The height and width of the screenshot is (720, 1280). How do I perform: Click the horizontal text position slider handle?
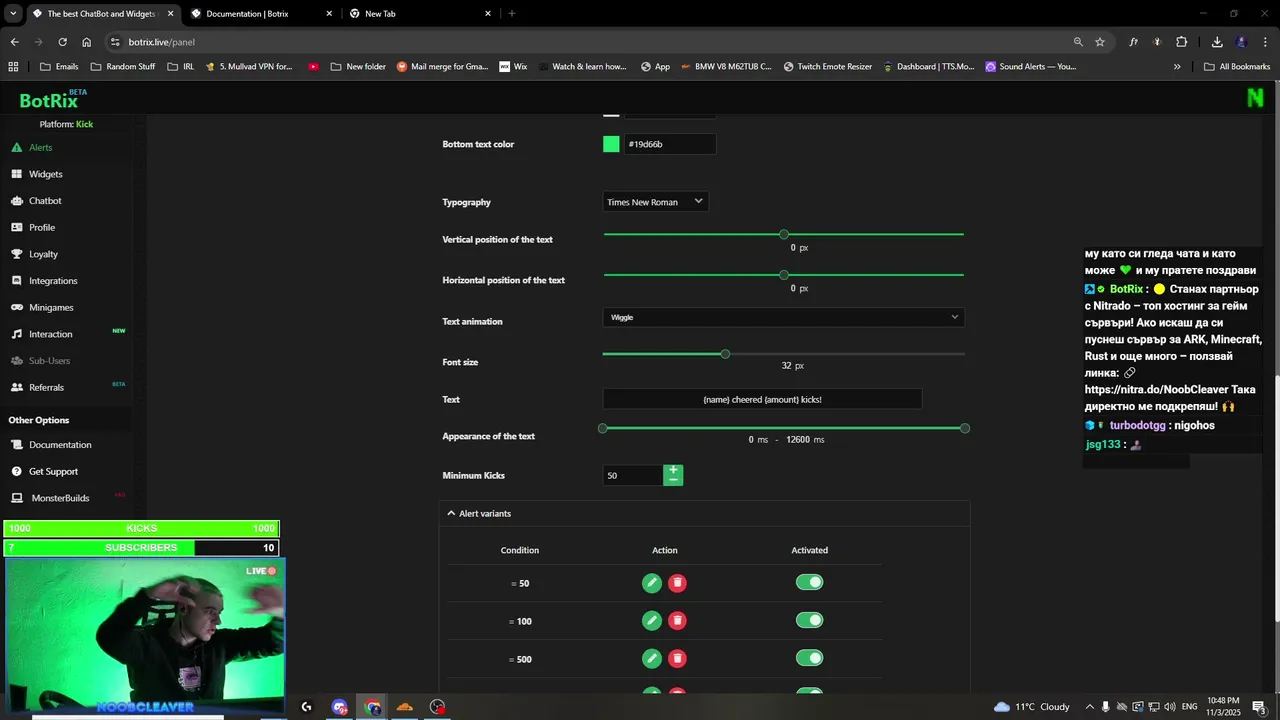pyautogui.click(x=784, y=275)
